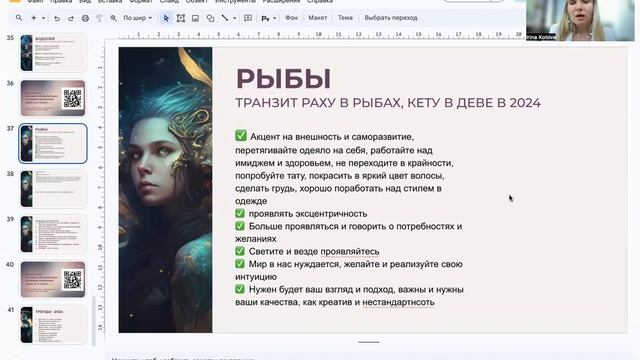Image resolution: width=640 pixels, height=360 pixels.
Task: Select slide 39 thumbnail
Action: pos(53,234)
